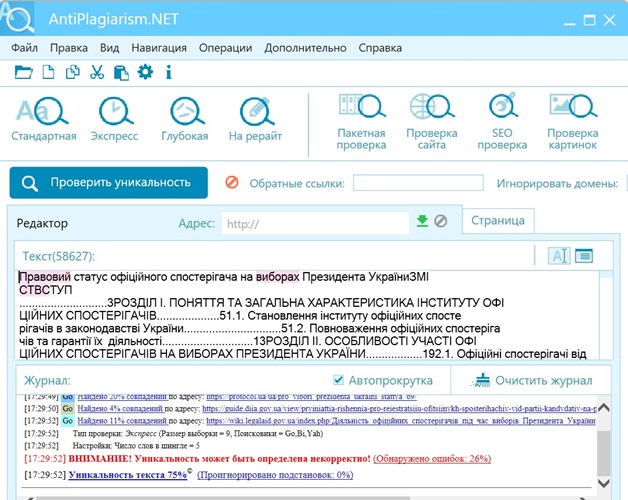Switch to the list view icon in text panel
This screenshot has height=500, width=628.
point(584,256)
